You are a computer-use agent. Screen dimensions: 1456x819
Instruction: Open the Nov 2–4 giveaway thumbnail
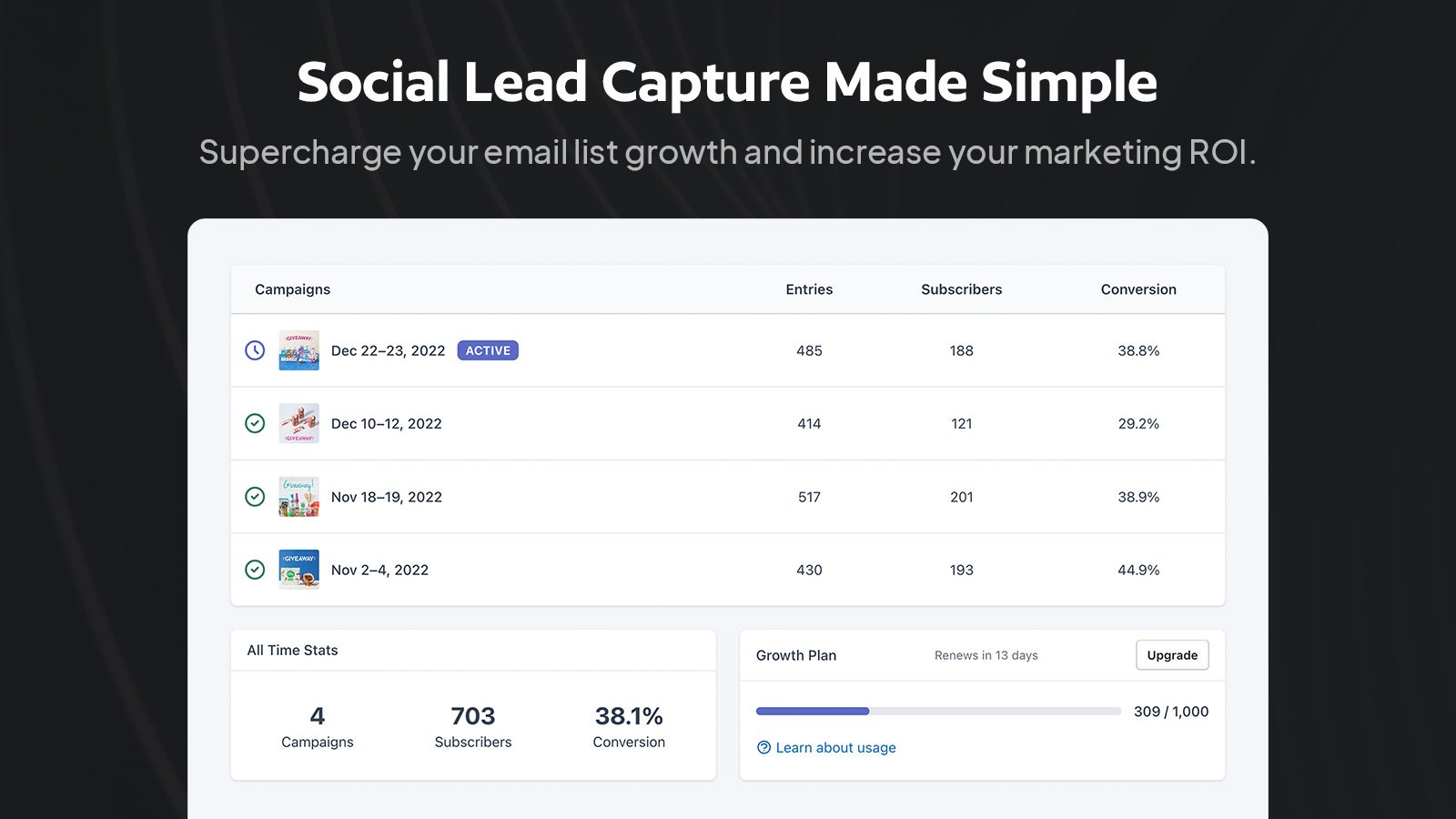tap(298, 570)
